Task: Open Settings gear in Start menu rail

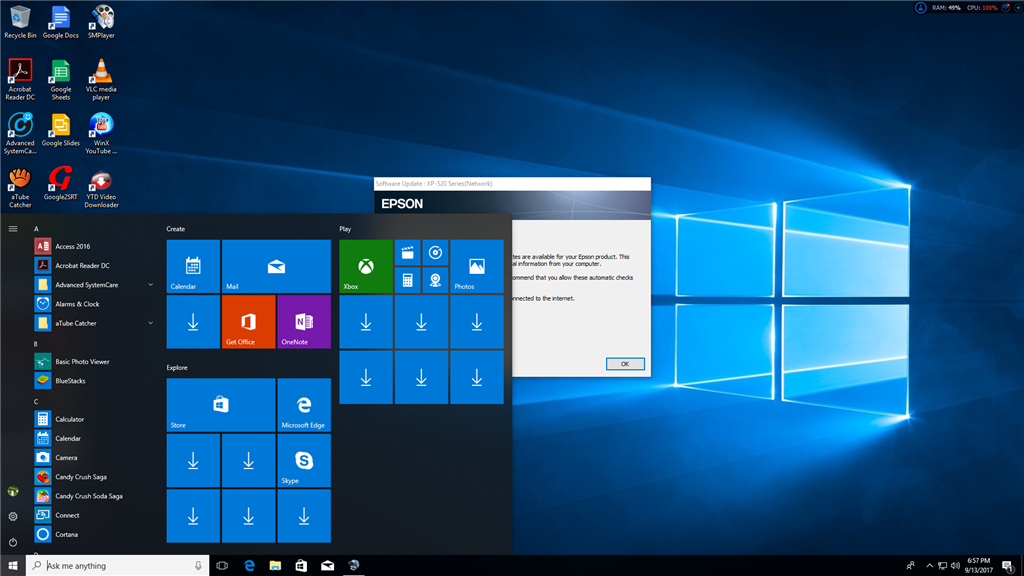Action: coord(13,517)
